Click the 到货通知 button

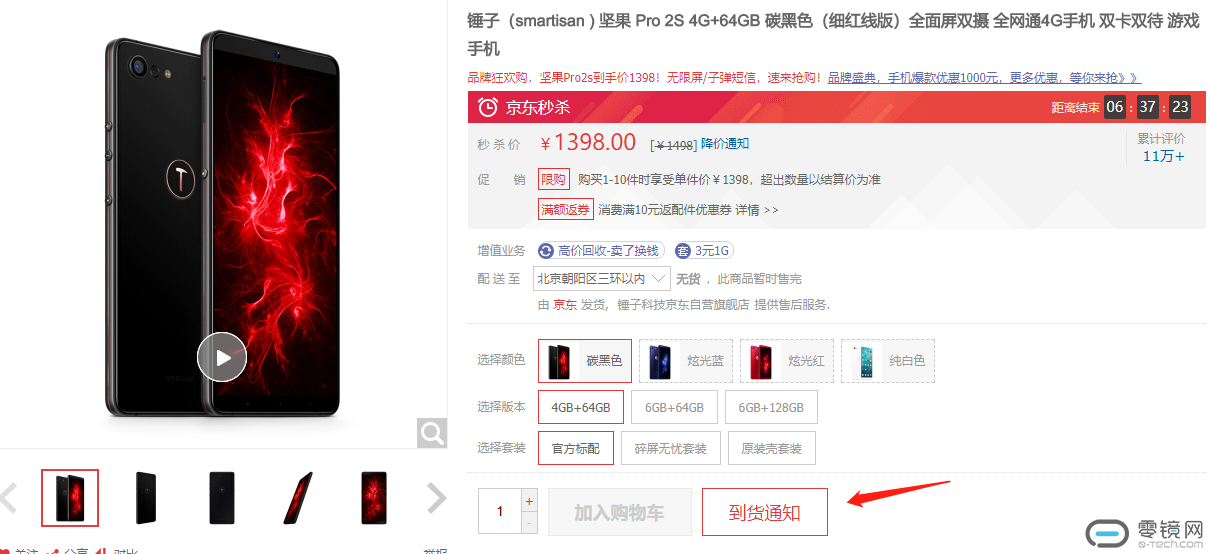[765, 513]
